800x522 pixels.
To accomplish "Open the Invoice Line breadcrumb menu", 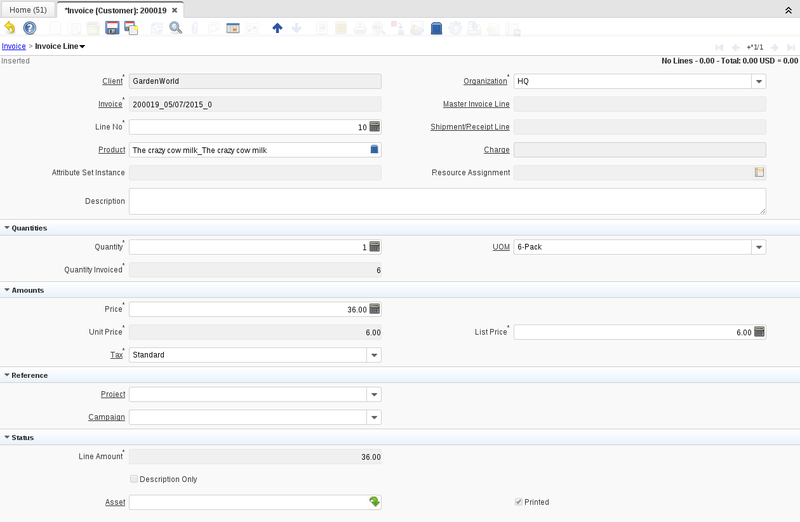I will [60, 46].
